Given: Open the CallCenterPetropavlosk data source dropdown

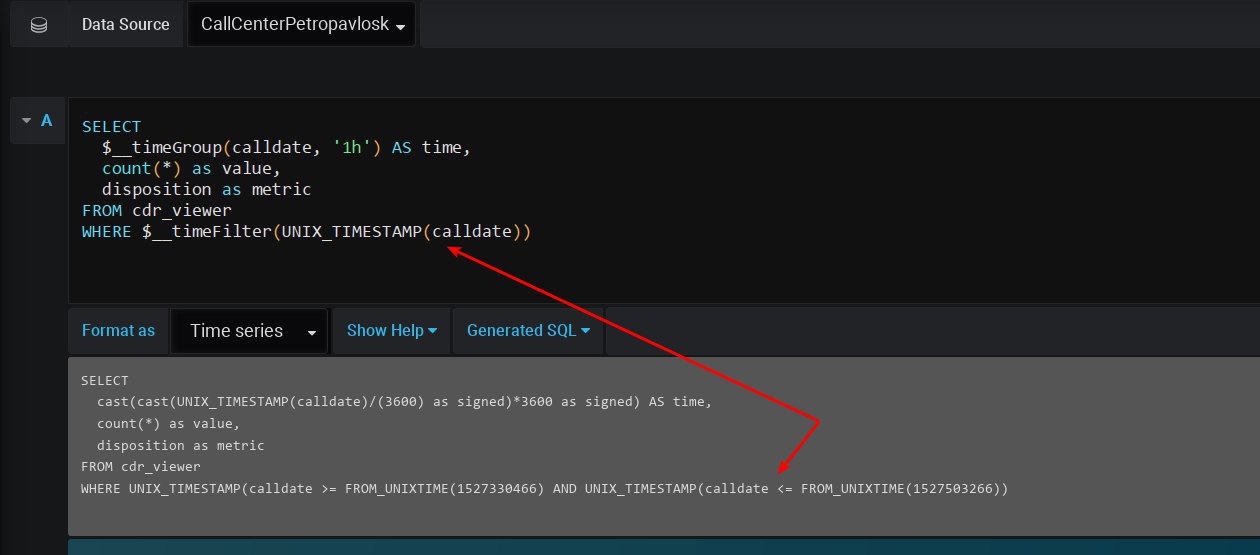Looking at the screenshot, I should (302, 24).
